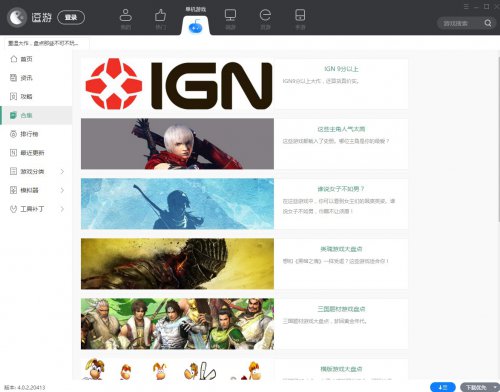The image size is (500, 392).
Task: Click the title beside the armored knight banner
Action: (341, 249)
